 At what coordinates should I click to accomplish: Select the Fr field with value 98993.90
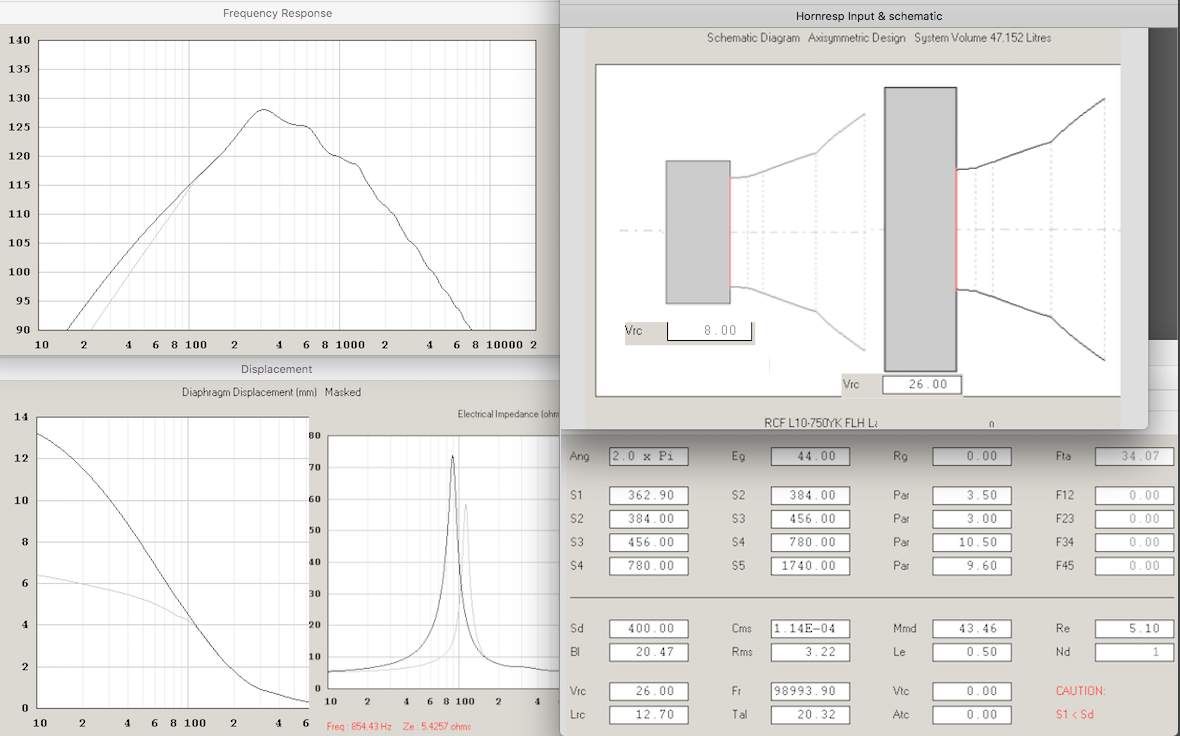810,691
